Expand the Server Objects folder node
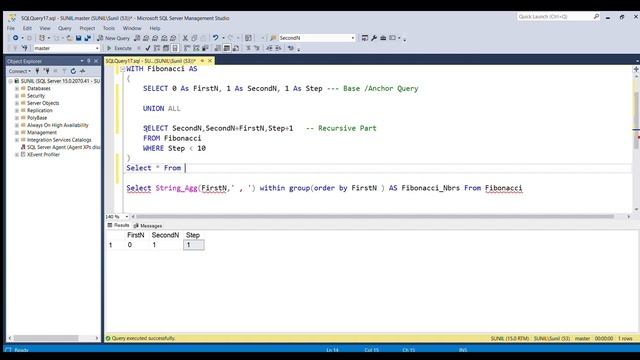The width and height of the screenshot is (640, 360). point(17,103)
